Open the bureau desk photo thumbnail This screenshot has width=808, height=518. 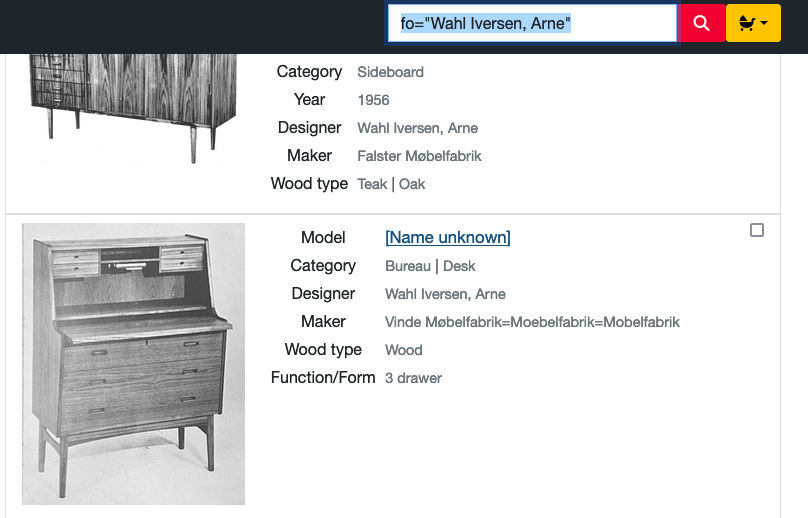(x=133, y=363)
